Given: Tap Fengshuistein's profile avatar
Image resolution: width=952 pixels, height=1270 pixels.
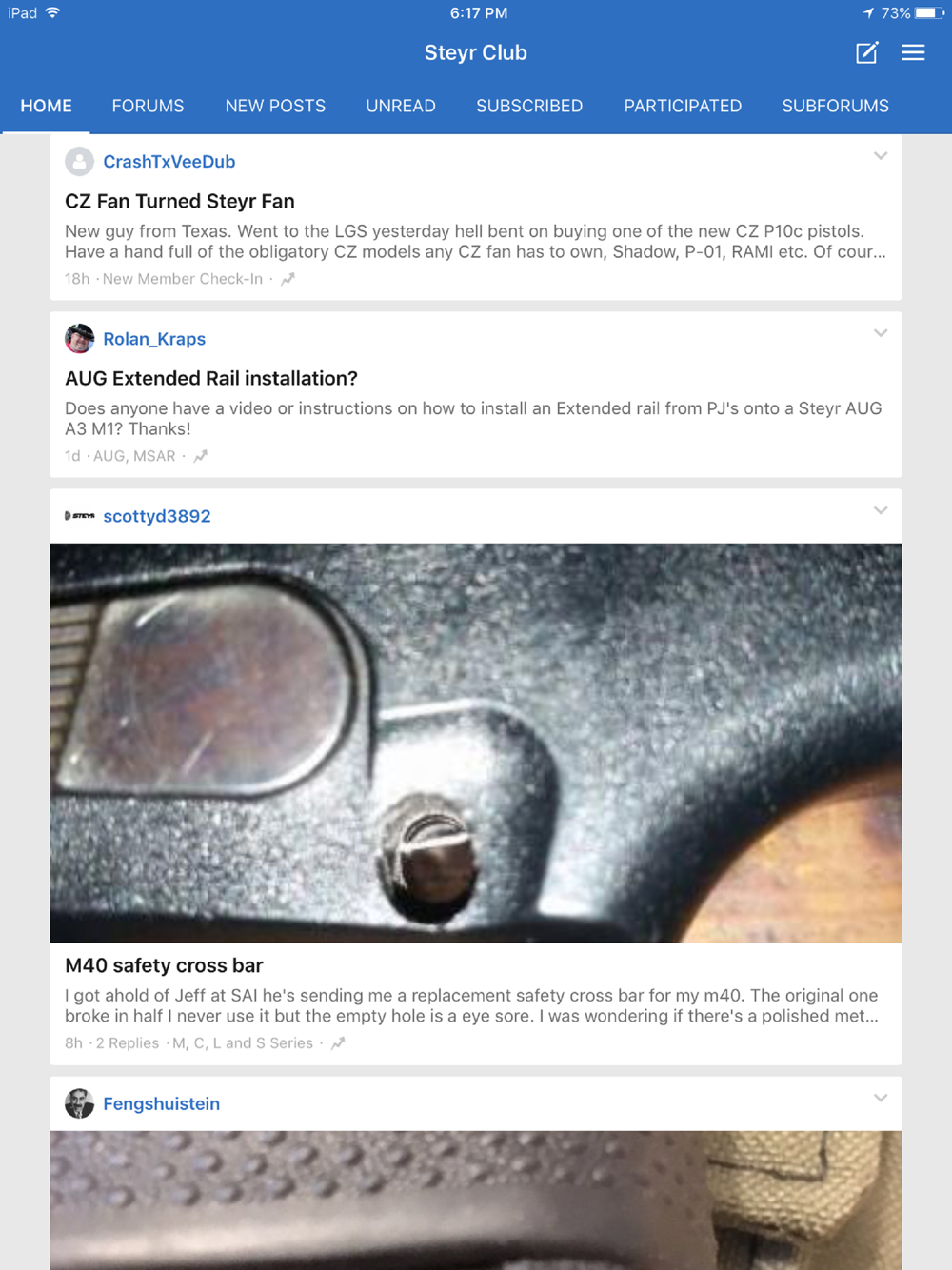Looking at the screenshot, I should click(x=79, y=1103).
